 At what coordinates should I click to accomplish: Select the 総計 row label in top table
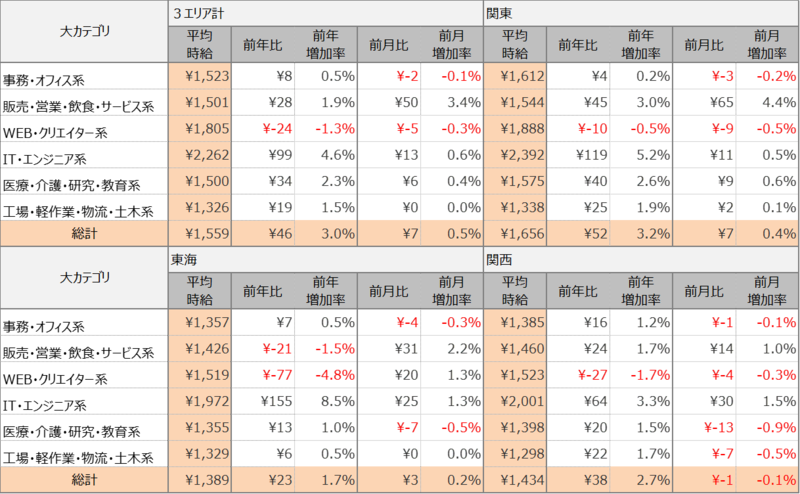tap(85, 232)
